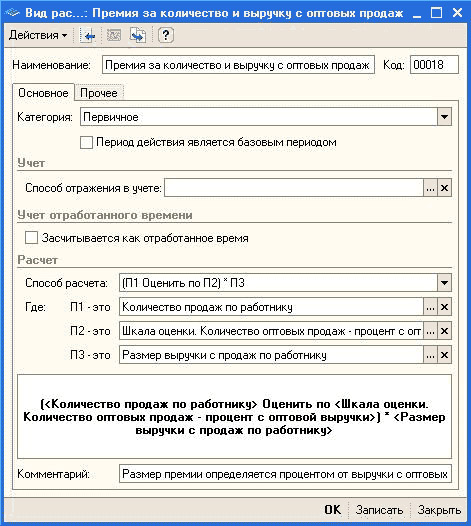Clear the П3 value
The width and height of the screenshot is (471, 526).
tap(444, 355)
